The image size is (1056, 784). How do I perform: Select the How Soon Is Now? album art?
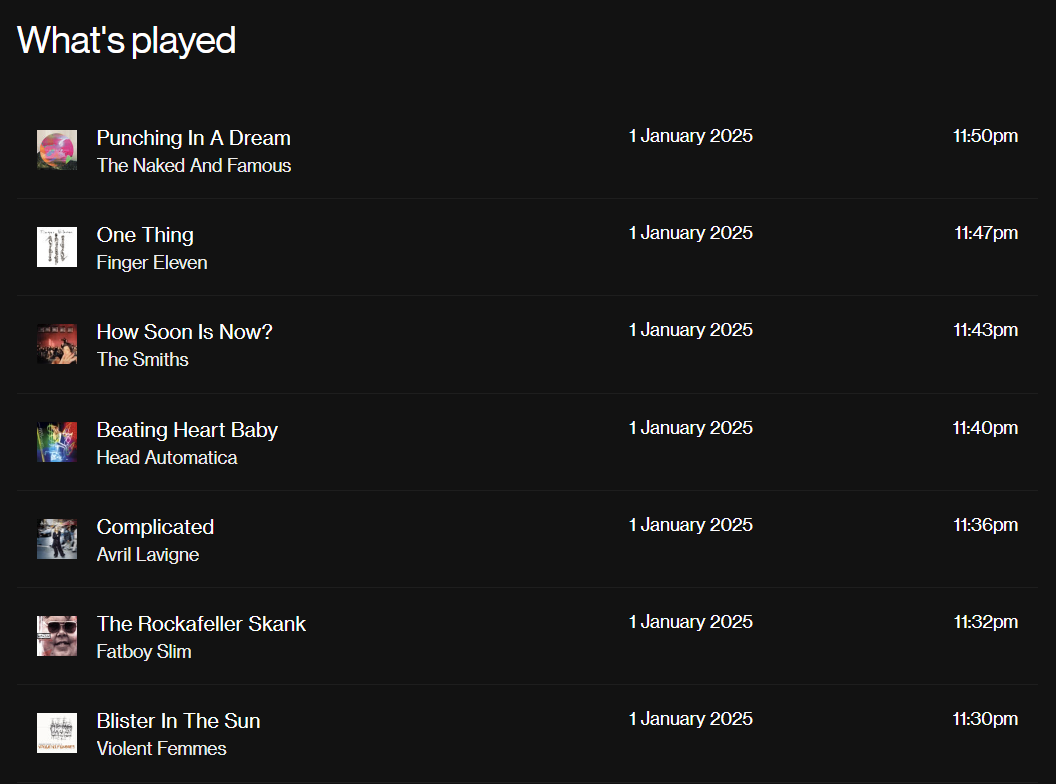[x=57, y=344]
